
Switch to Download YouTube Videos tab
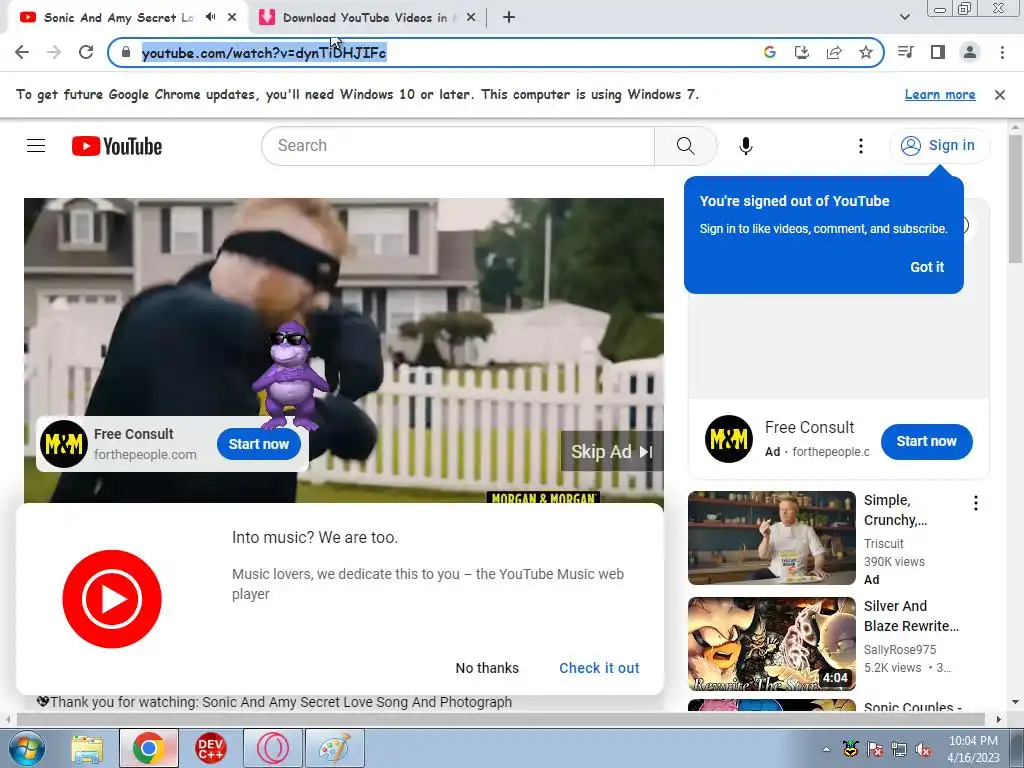366,18
